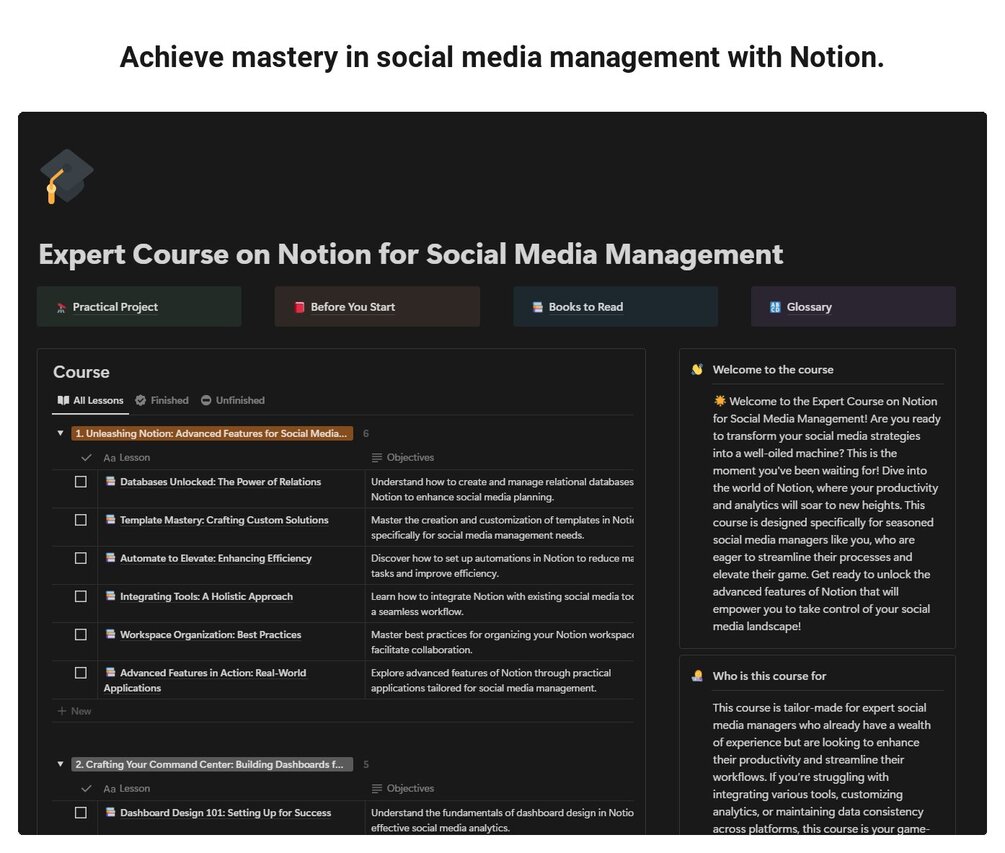Image resolution: width=1005 pixels, height=853 pixels.
Task: Open Workspace Organization: Best Practices lesson
Action: click(x=211, y=635)
